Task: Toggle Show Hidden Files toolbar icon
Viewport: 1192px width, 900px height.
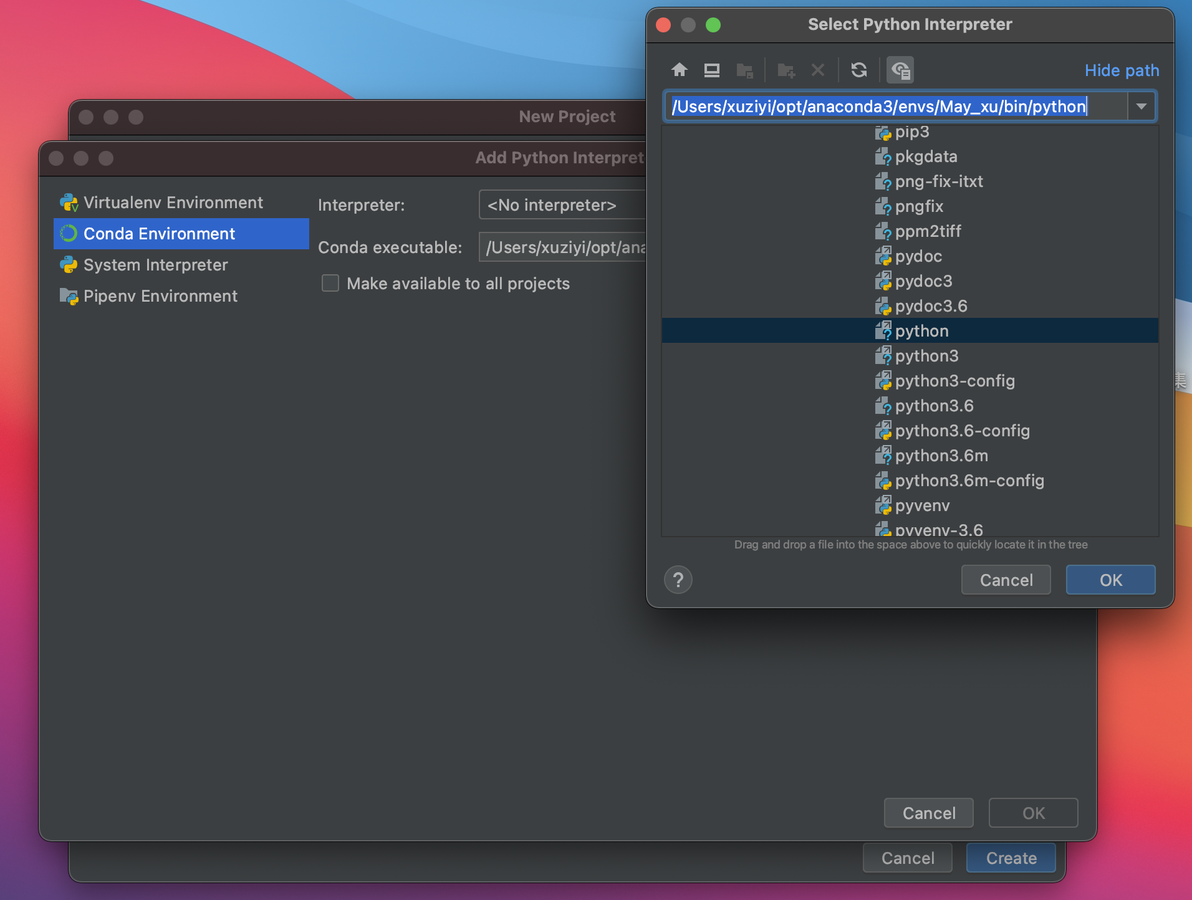Action: (900, 70)
